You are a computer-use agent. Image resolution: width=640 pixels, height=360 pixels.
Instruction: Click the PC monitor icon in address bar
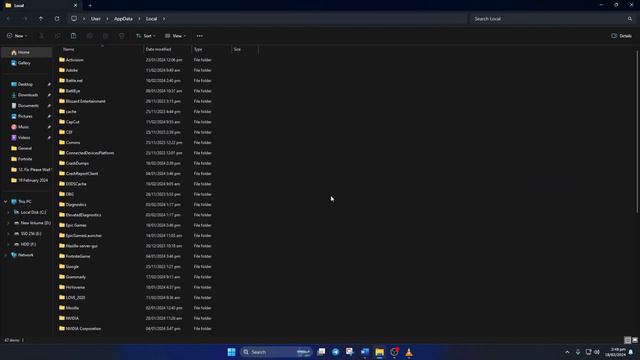click(x=74, y=19)
